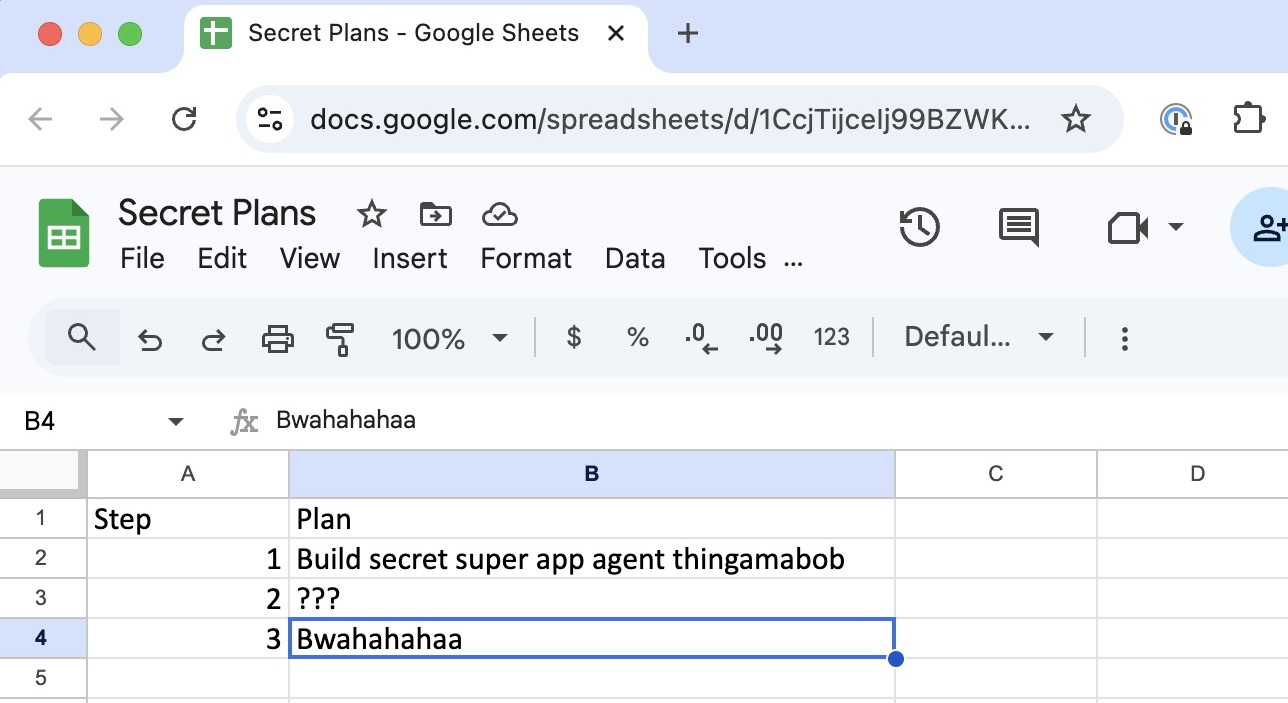Open the Format menu
The height and width of the screenshot is (703, 1288).
526,259
